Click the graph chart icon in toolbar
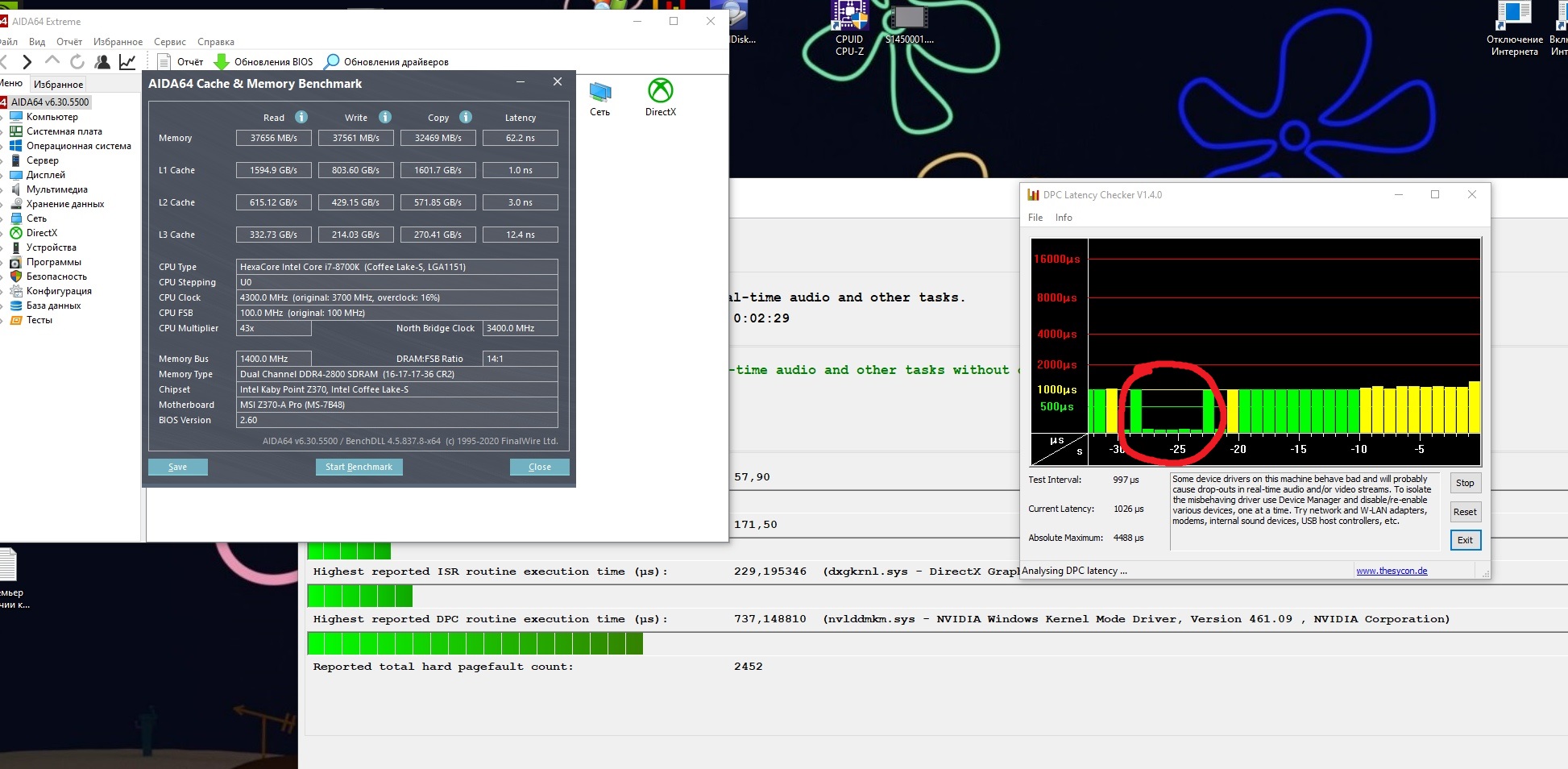Viewport: 1568px width, 769px height. click(x=127, y=61)
